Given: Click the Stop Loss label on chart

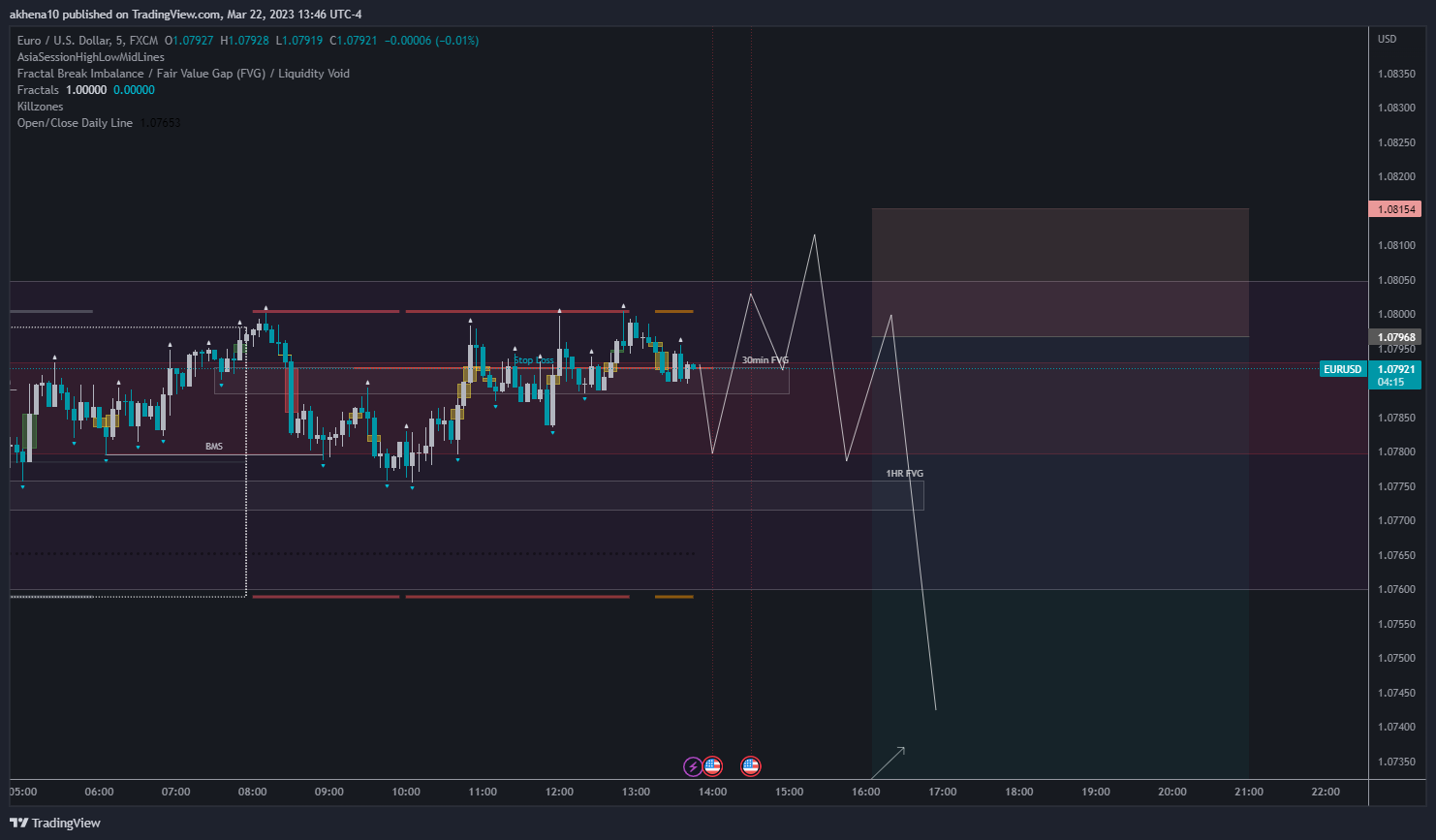Looking at the screenshot, I should 534,360.
